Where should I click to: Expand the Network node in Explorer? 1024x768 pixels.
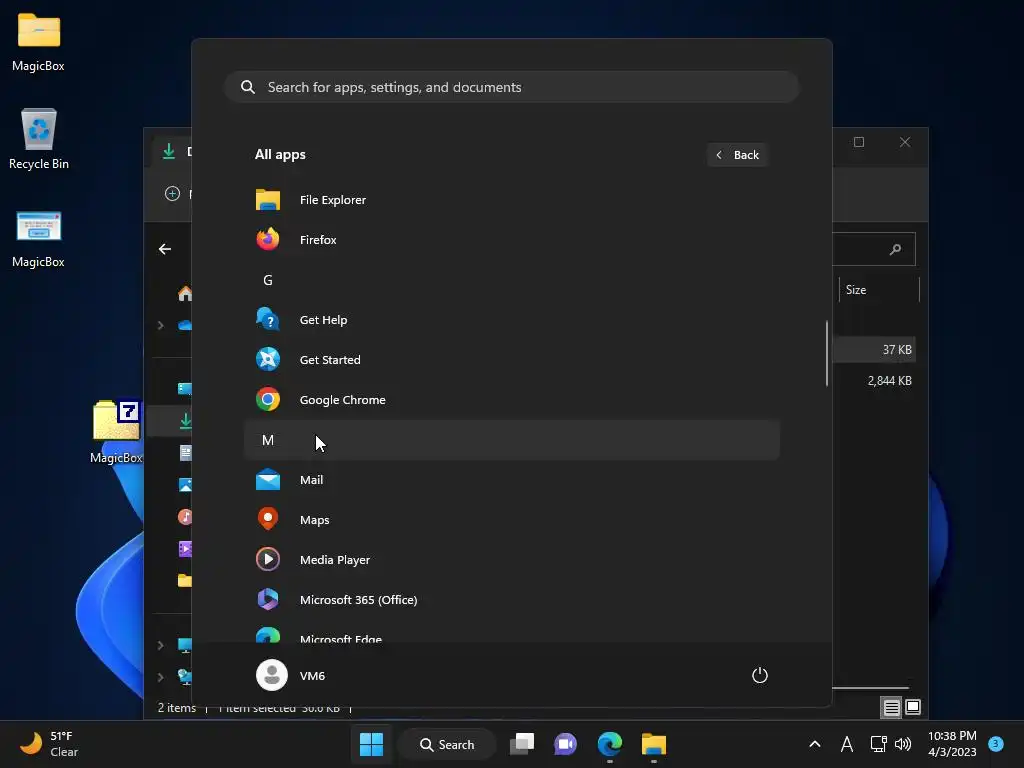pos(161,677)
